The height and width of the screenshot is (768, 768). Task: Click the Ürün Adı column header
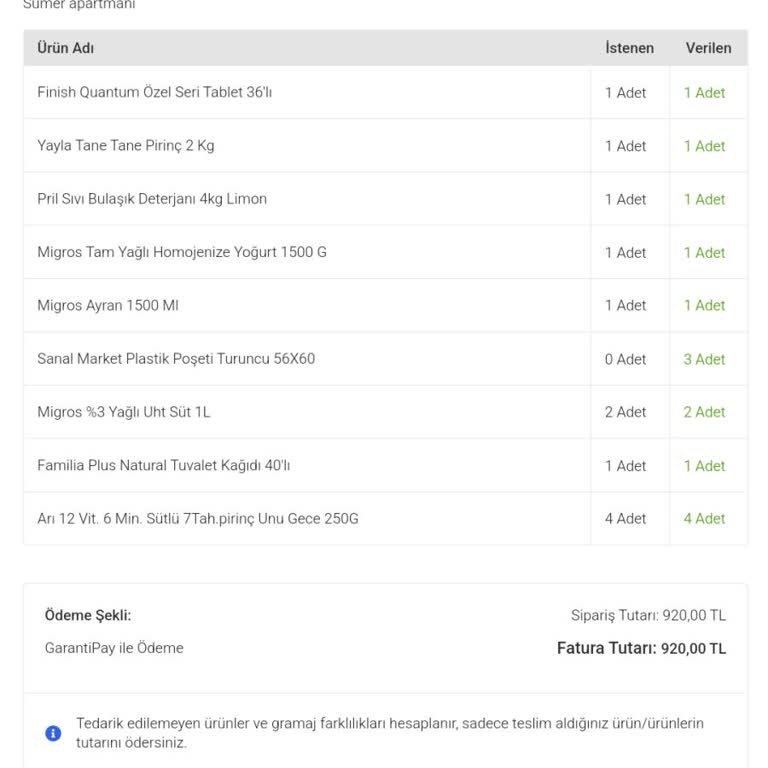(66, 48)
